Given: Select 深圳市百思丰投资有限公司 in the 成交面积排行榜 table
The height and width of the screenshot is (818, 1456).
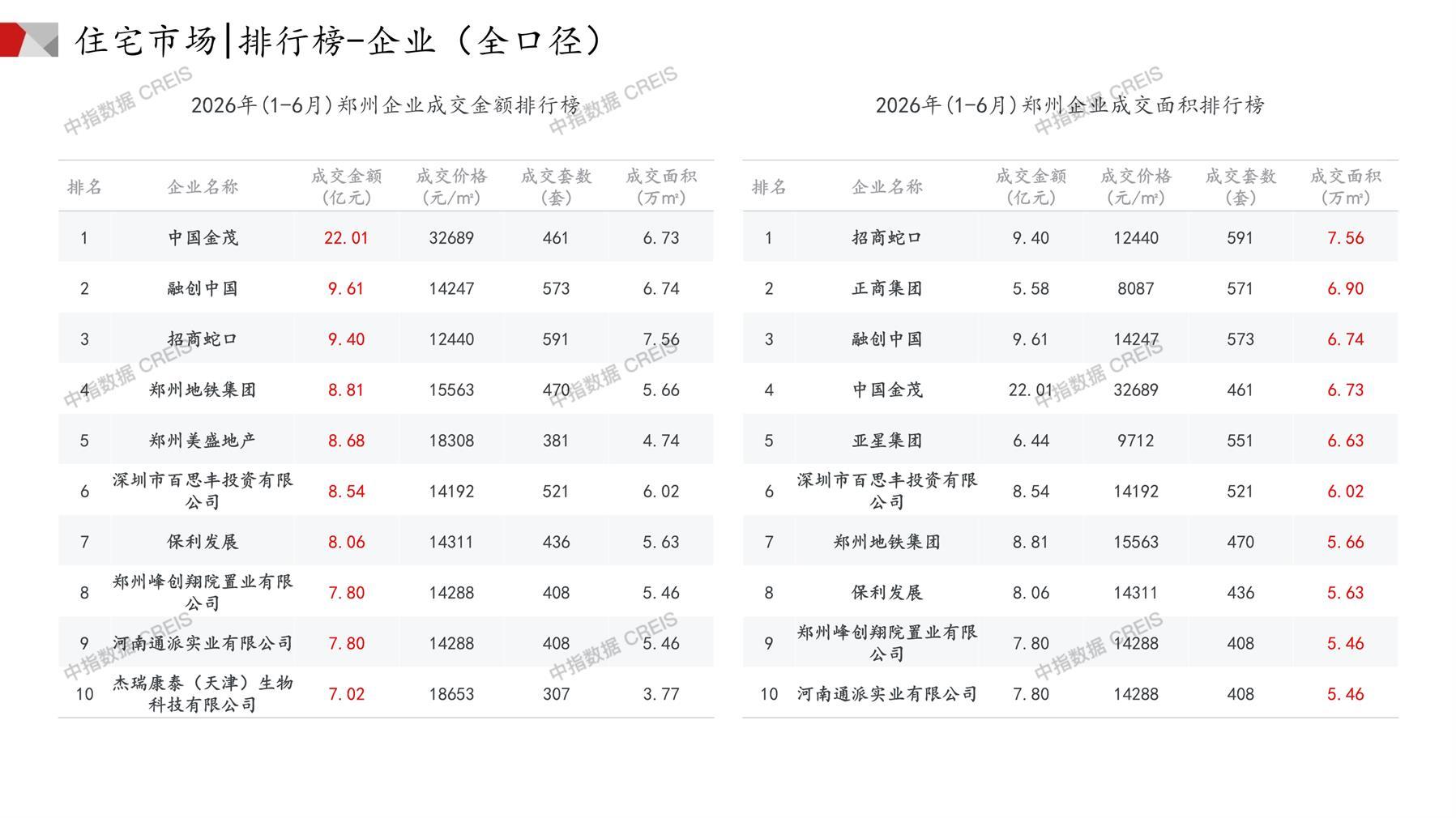Looking at the screenshot, I should pyautogui.click(x=887, y=492).
